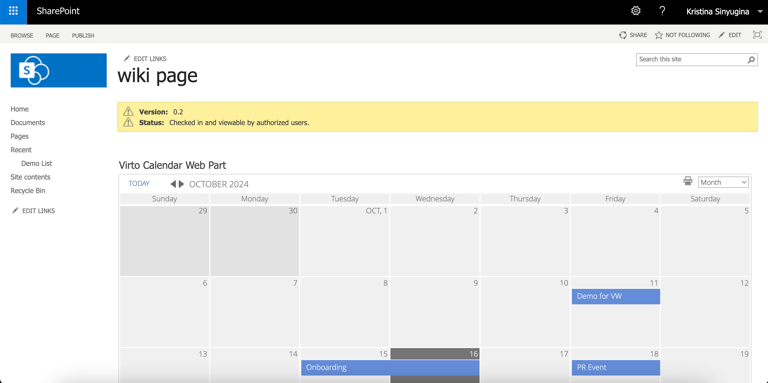Select calendar day 16
This screenshot has height=383, width=768.
(x=435, y=366)
